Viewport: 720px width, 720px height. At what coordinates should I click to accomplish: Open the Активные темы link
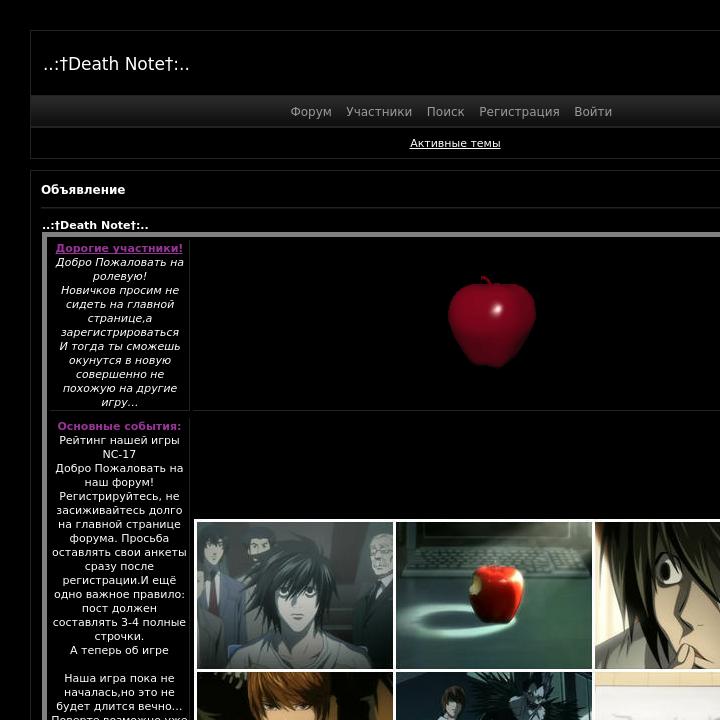click(455, 143)
